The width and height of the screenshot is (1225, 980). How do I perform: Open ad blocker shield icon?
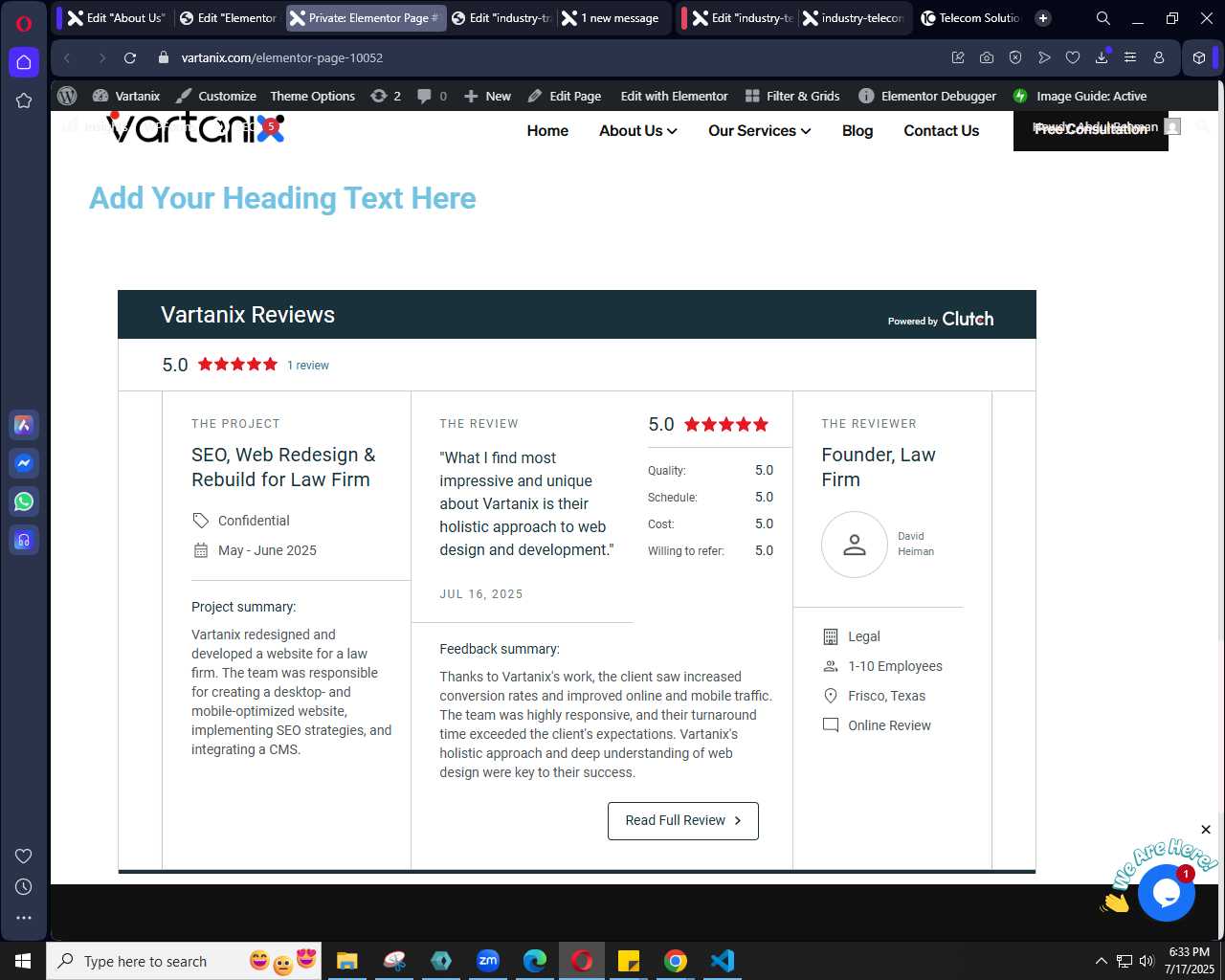tap(1015, 57)
